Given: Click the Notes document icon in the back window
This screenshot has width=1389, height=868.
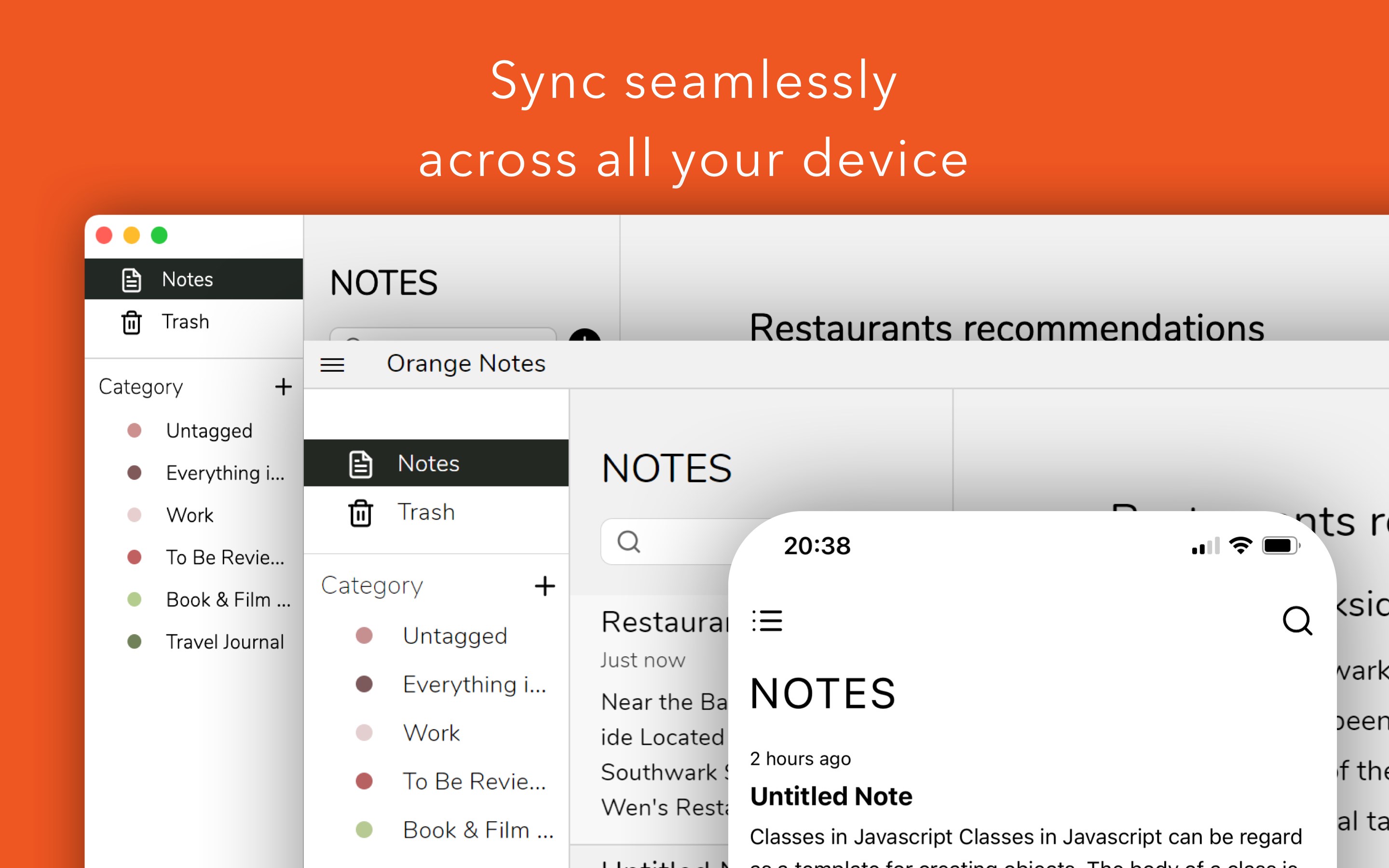Looking at the screenshot, I should pyautogui.click(x=132, y=280).
